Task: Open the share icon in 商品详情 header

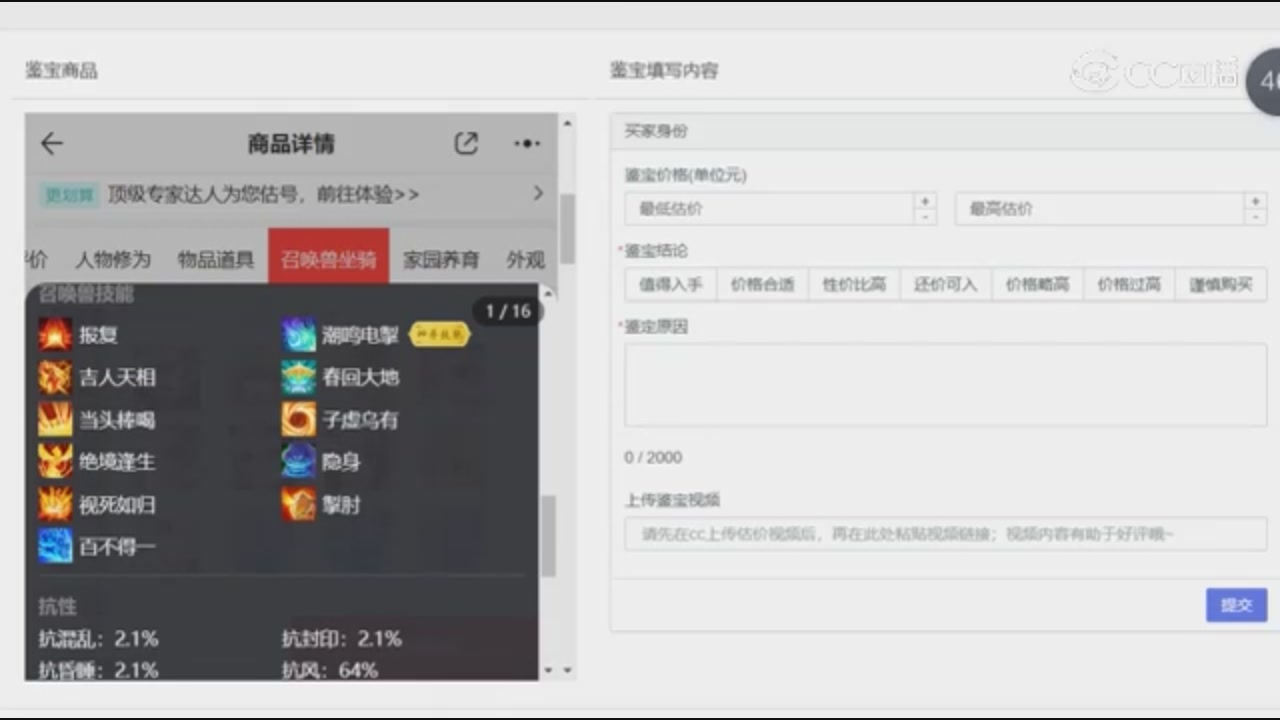Action: pyautogui.click(x=466, y=144)
